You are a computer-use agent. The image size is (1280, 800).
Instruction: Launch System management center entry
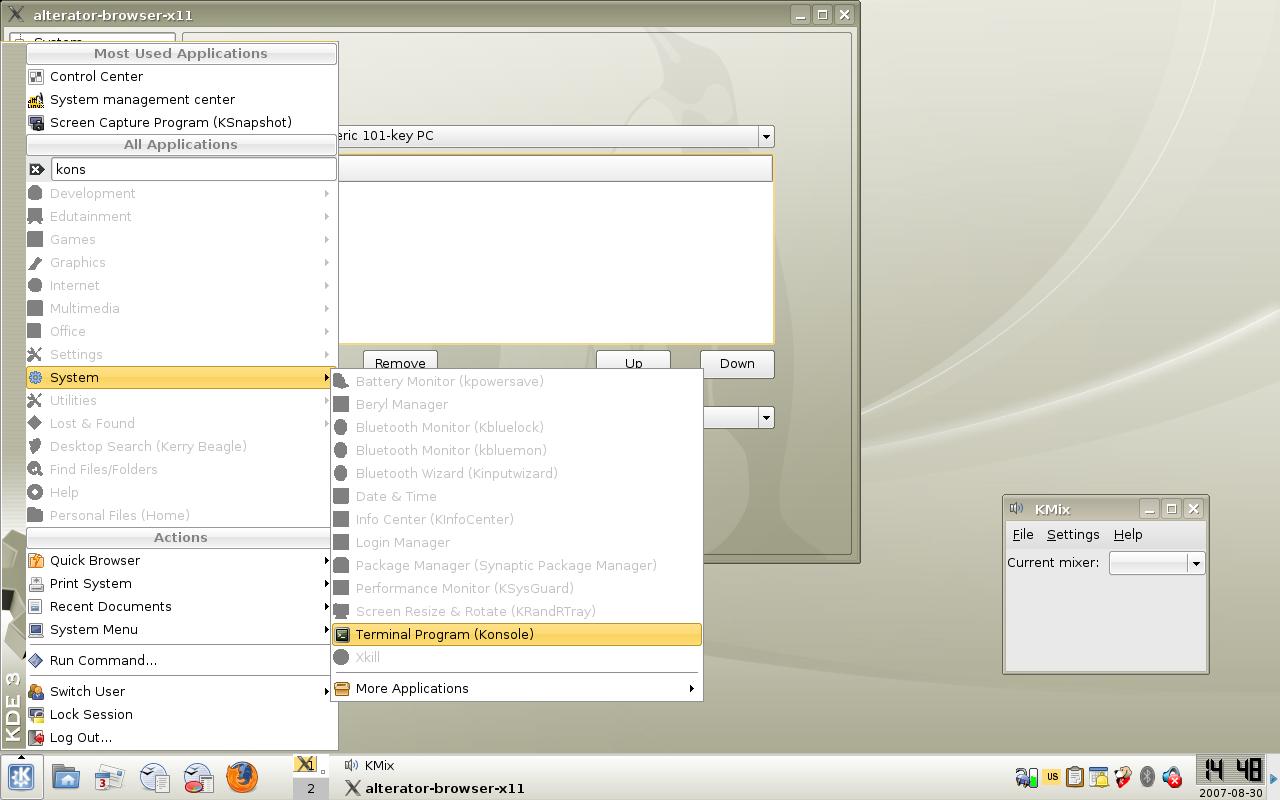(x=181, y=99)
